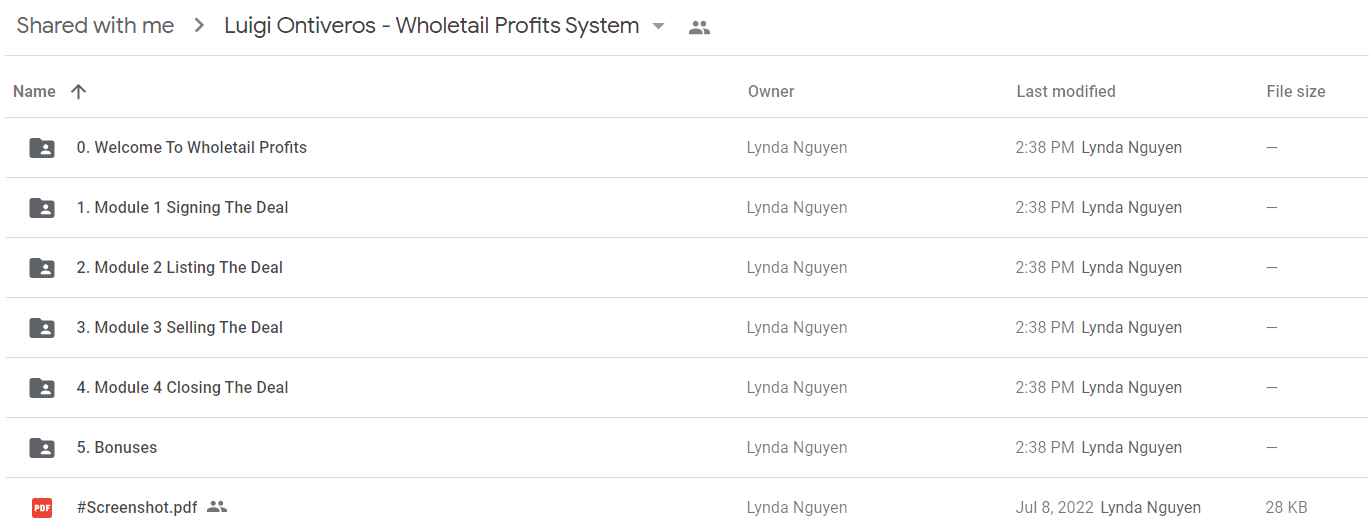Click 2:38 PM modified time in Module 3 row
Viewport: 1369px width, 526px height.
click(x=1045, y=327)
